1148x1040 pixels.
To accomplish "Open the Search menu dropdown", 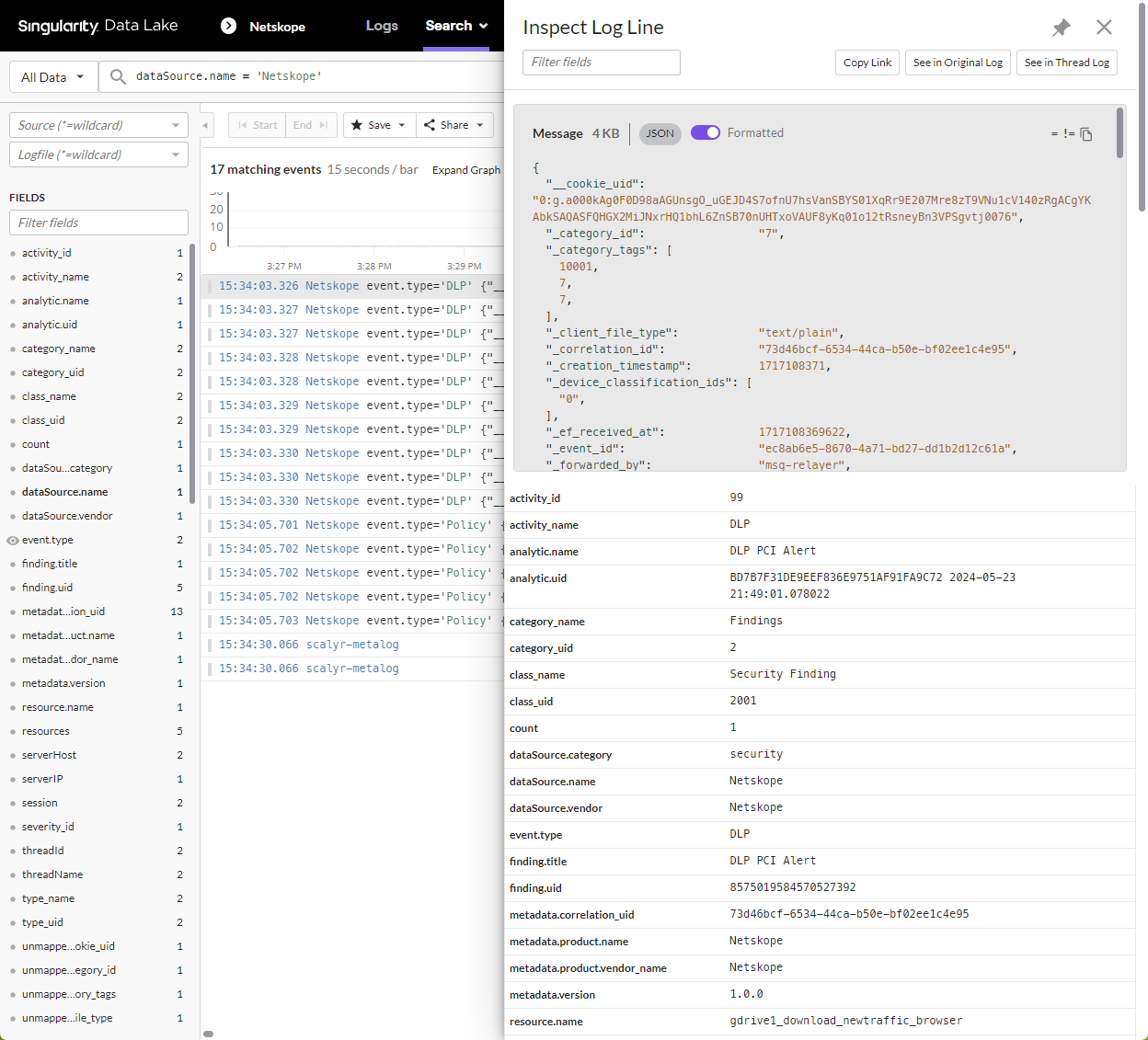I will (456, 26).
